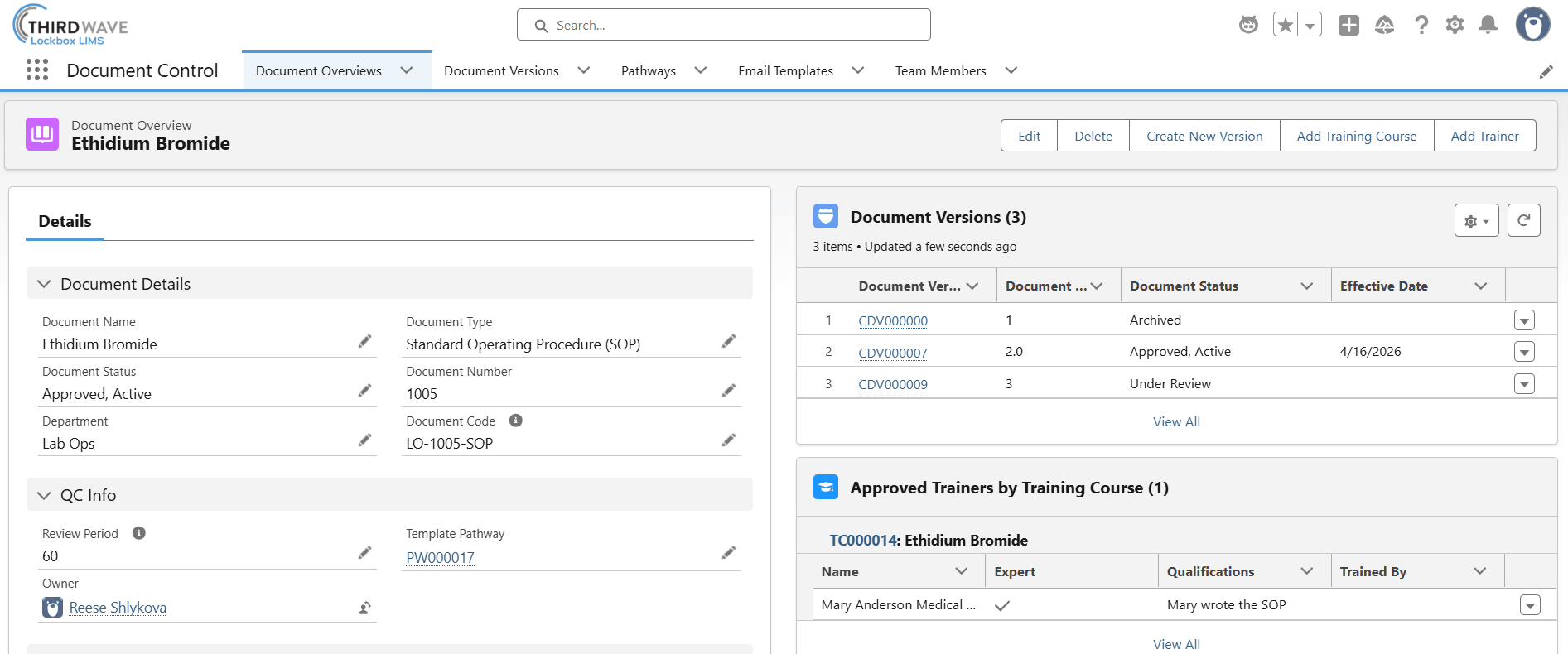Edit Template Pathway field pencil
This screenshot has width=1568, height=654.
tap(729, 553)
